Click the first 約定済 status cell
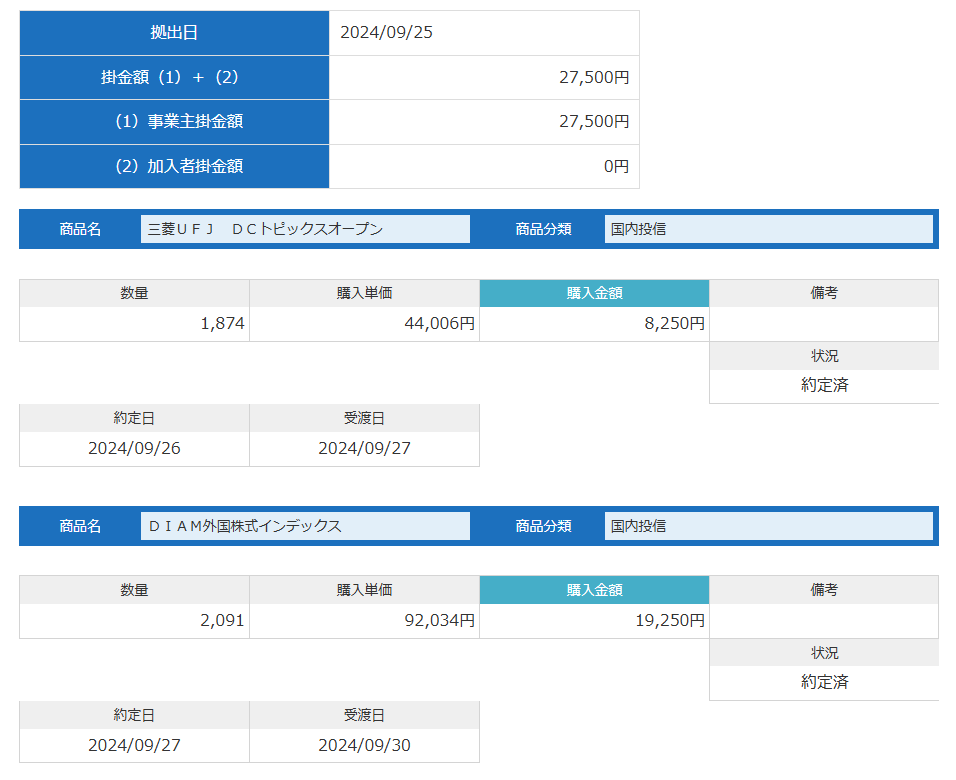 click(x=824, y=385)
